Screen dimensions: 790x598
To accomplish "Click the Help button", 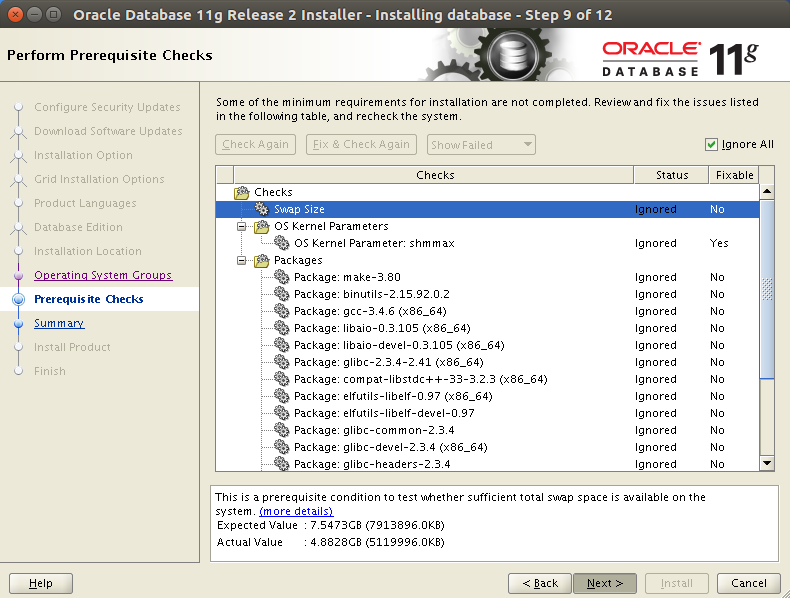I will coord(41,583).
